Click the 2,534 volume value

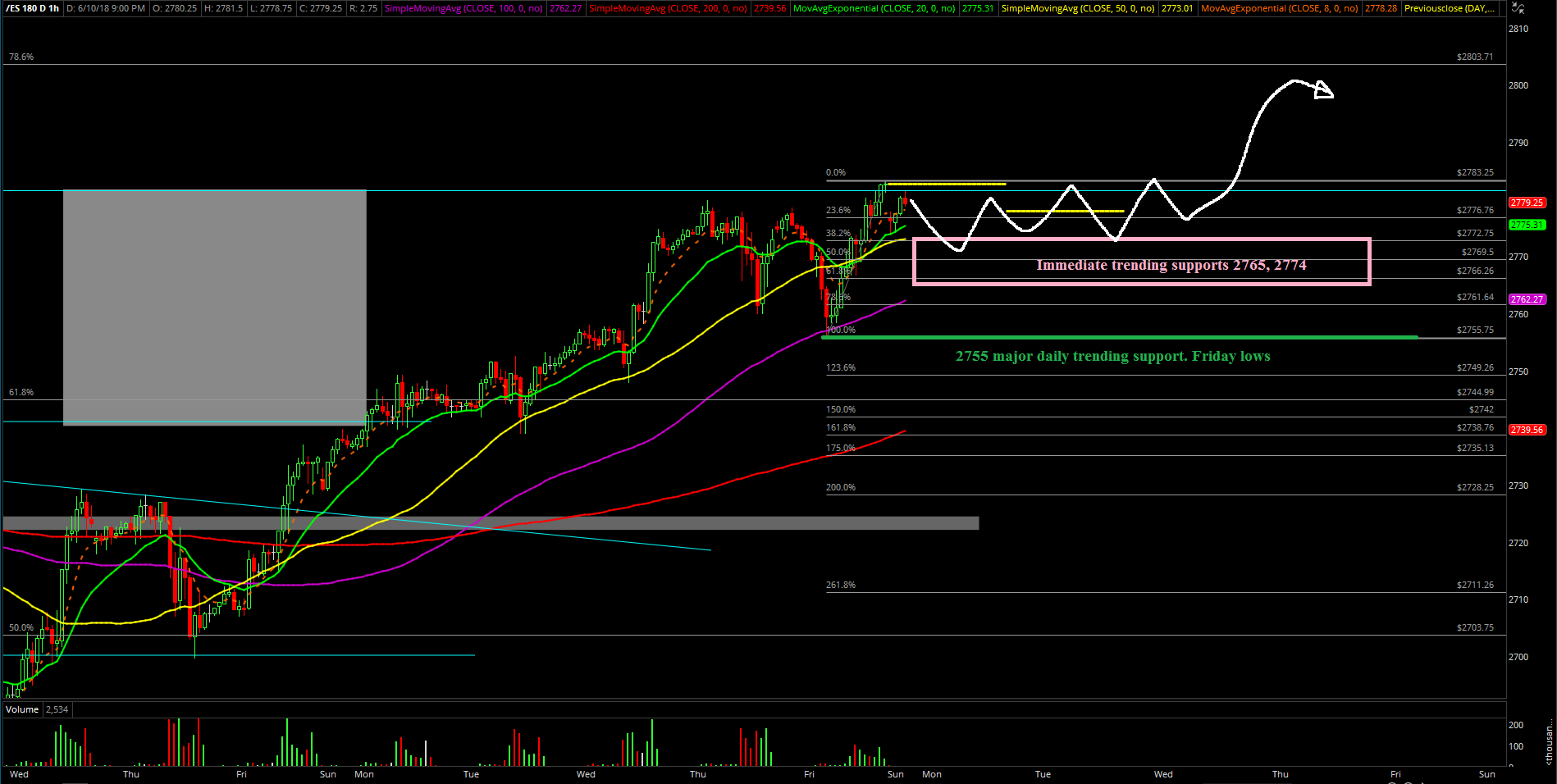point(57,709)
